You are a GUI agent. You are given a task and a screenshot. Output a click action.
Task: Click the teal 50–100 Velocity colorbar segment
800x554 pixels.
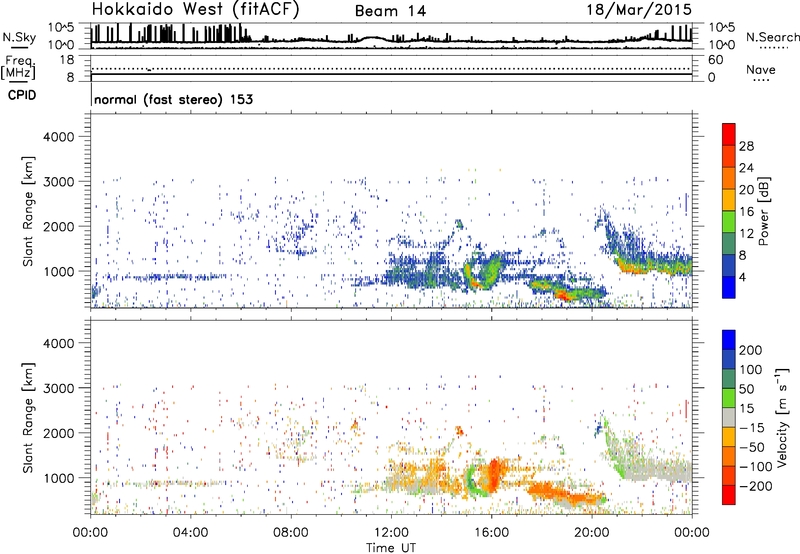[729, 379]
